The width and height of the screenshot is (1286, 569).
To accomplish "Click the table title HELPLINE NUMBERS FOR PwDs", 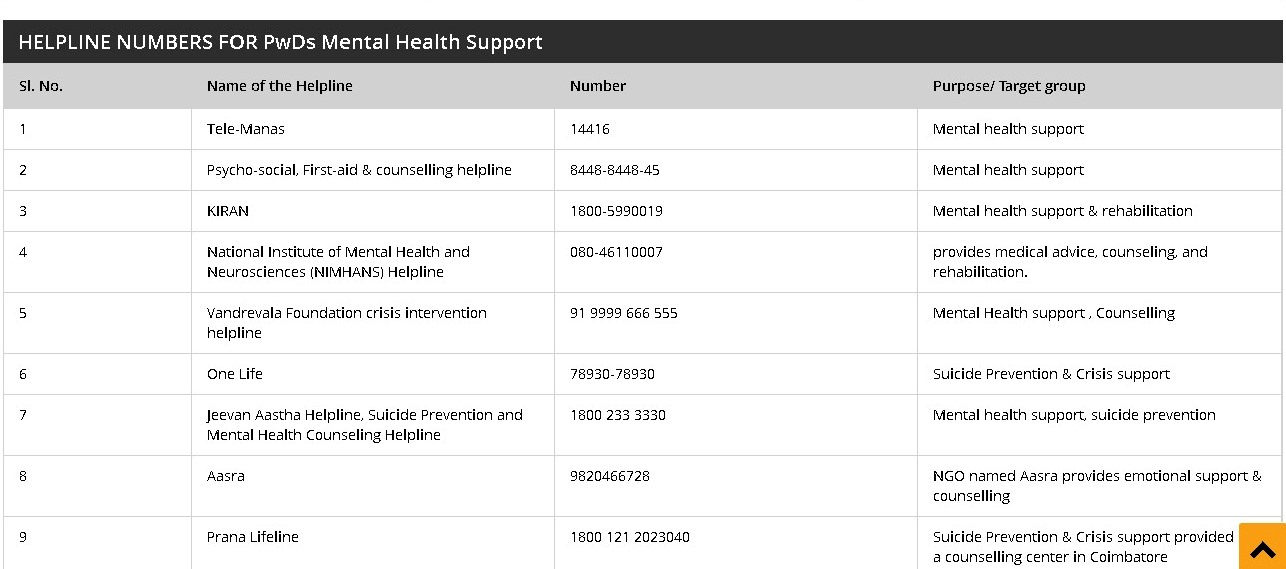I will (280, 42).
